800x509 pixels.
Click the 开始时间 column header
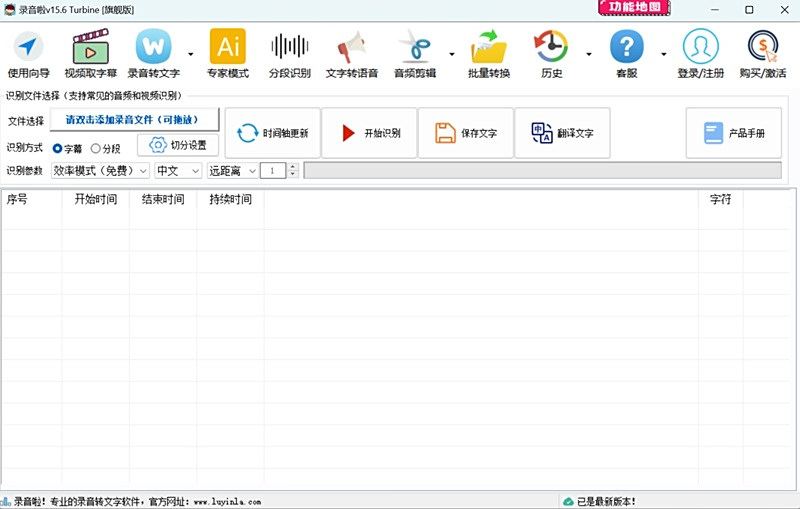(95, 200)
